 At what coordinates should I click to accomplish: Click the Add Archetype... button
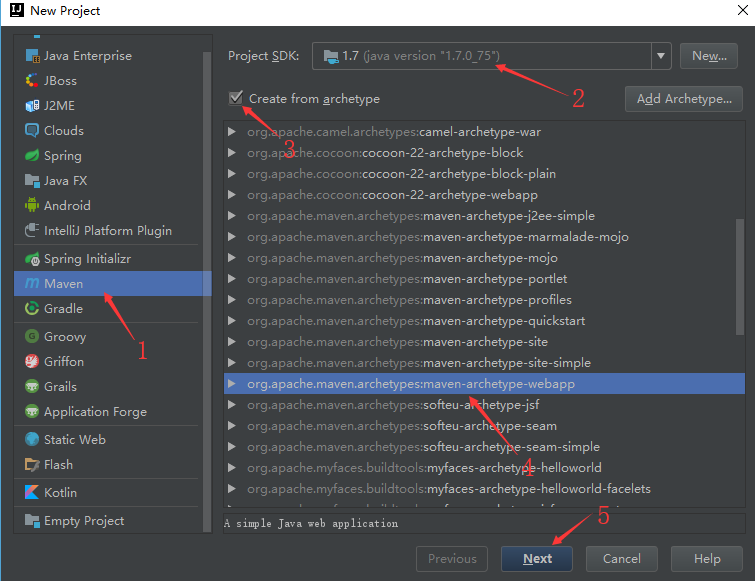pyautogui.click(x=684, y=99)
